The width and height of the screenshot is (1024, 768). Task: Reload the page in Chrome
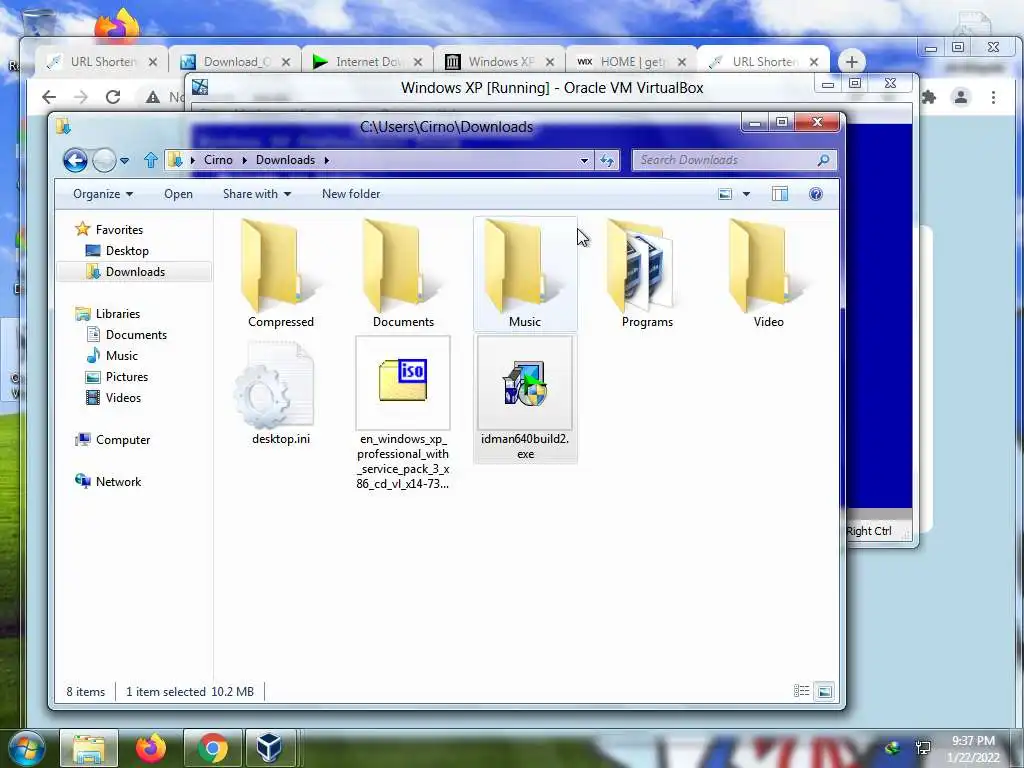pos(113,97)
